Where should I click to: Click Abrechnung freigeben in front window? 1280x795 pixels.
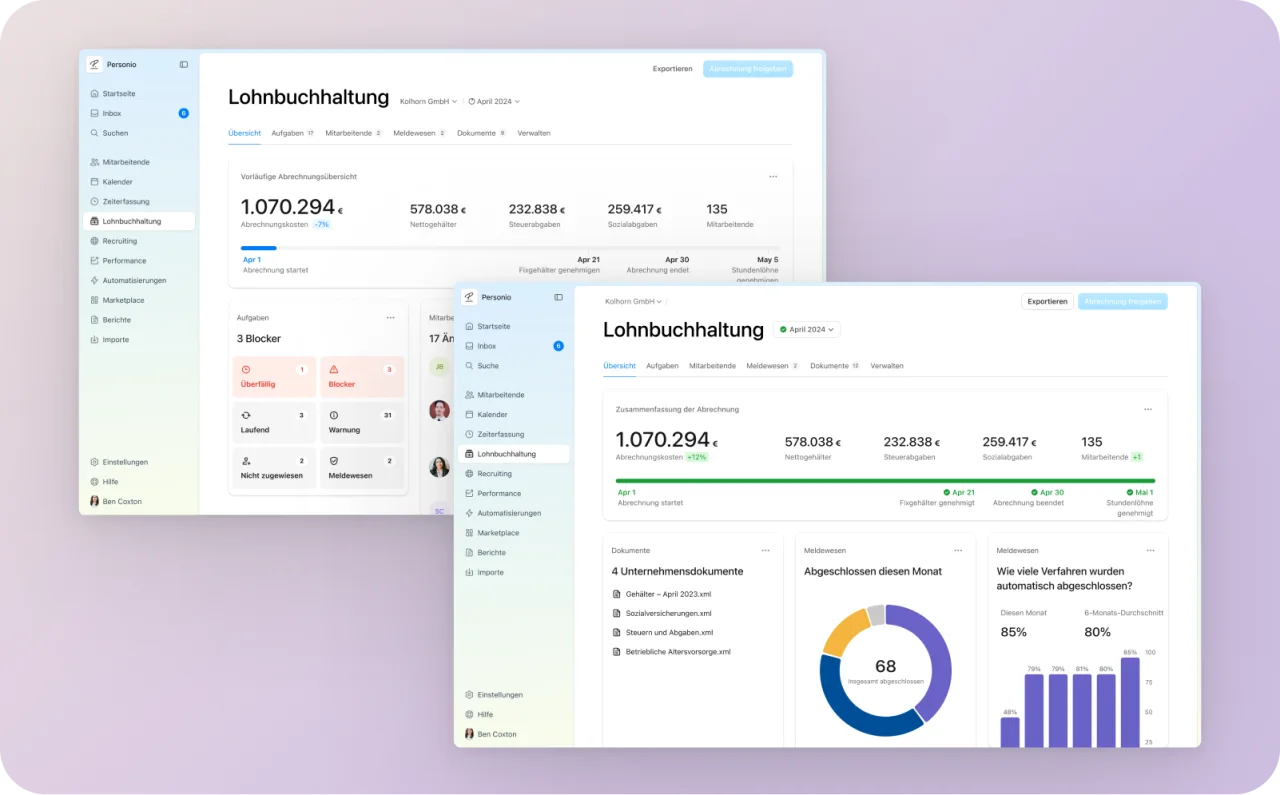(x=1123, y=301)
